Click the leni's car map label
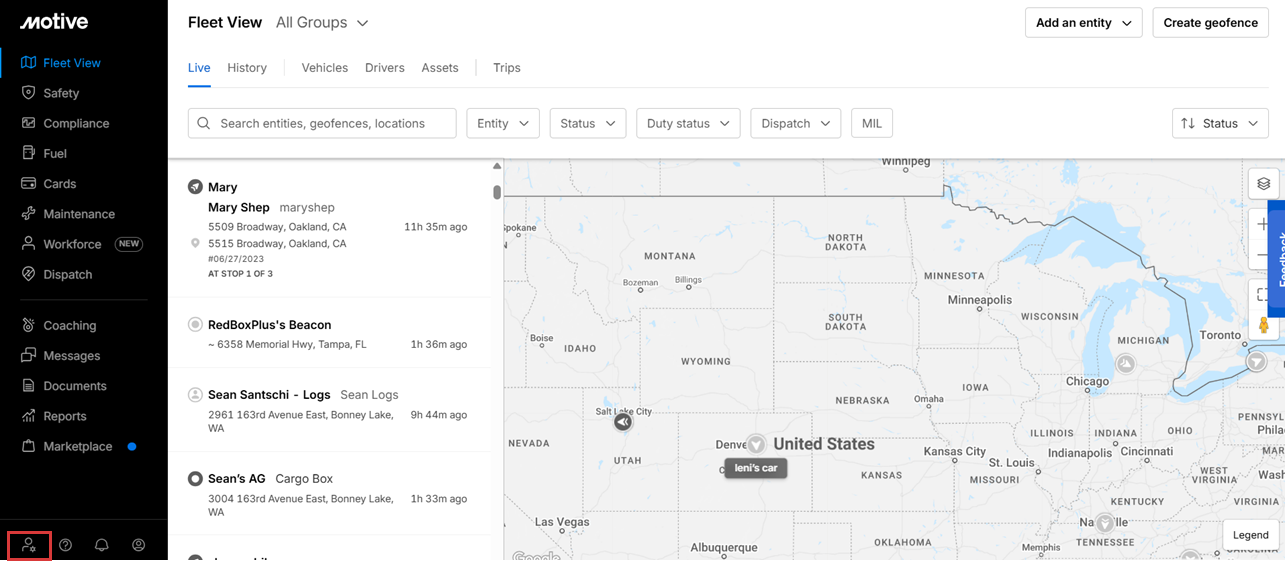The width and height of the screenshot is (1285, 561). 756,467
